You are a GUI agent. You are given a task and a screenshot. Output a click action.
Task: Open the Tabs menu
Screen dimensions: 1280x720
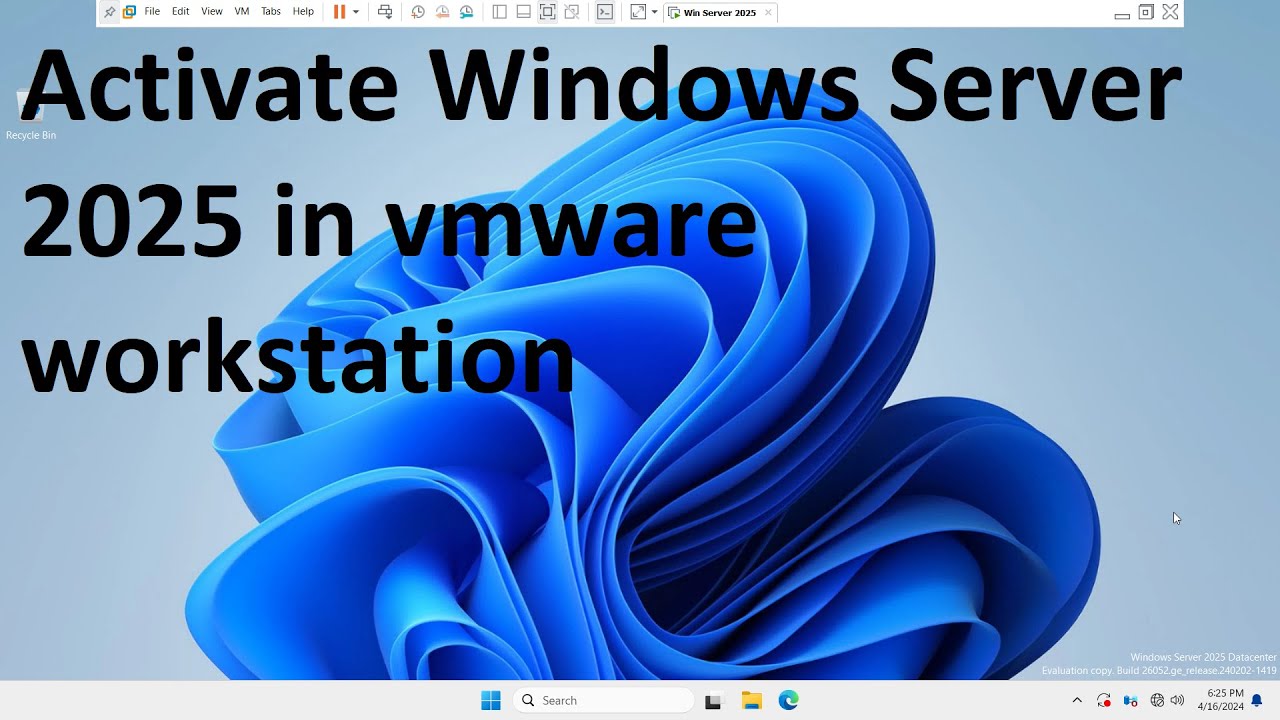click(271, 12)
